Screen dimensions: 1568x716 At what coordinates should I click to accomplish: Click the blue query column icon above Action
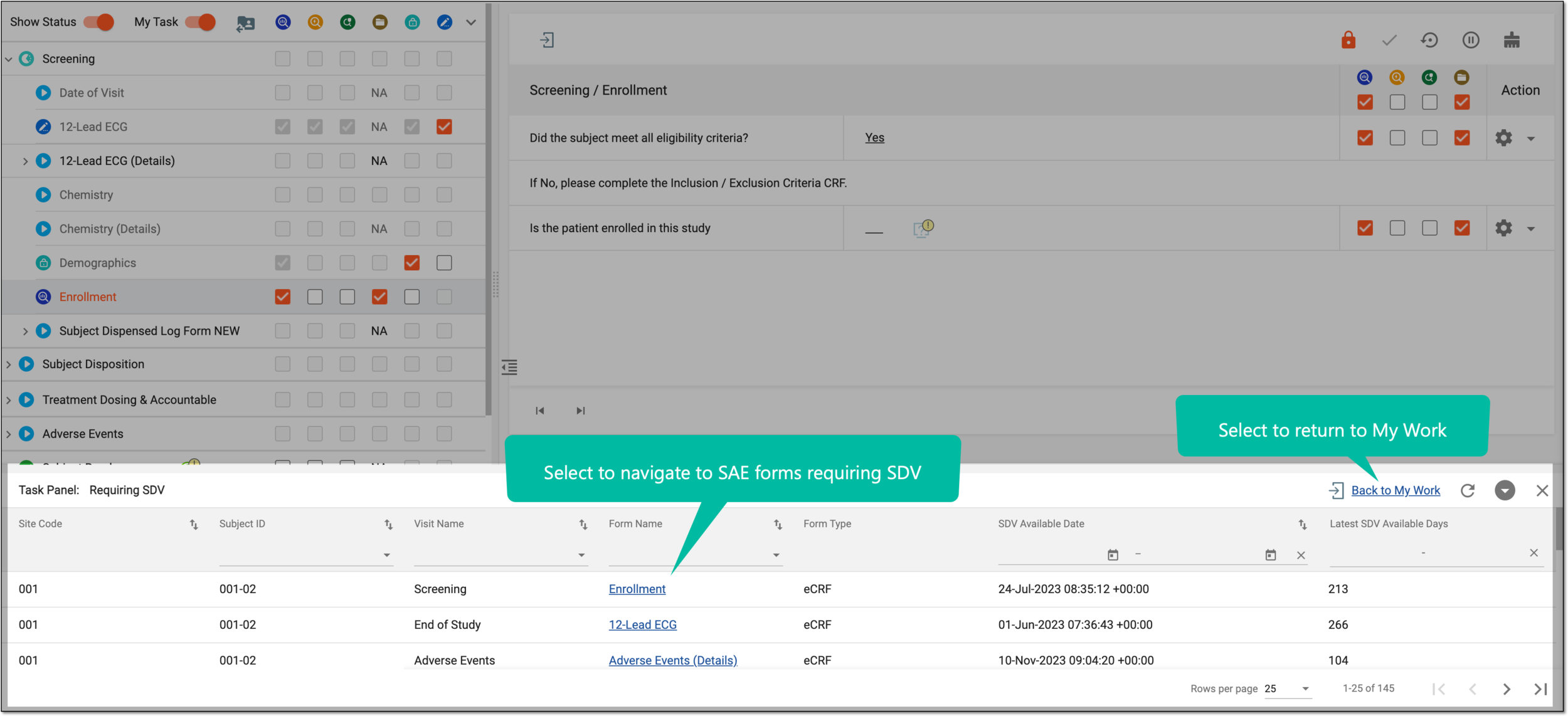point(1365,77)
